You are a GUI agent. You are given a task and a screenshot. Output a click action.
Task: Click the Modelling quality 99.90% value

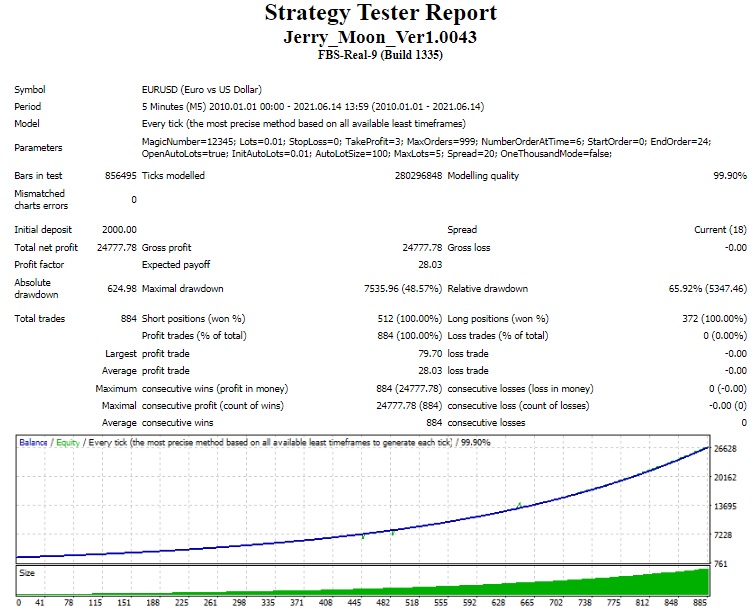tap(730, 176)
